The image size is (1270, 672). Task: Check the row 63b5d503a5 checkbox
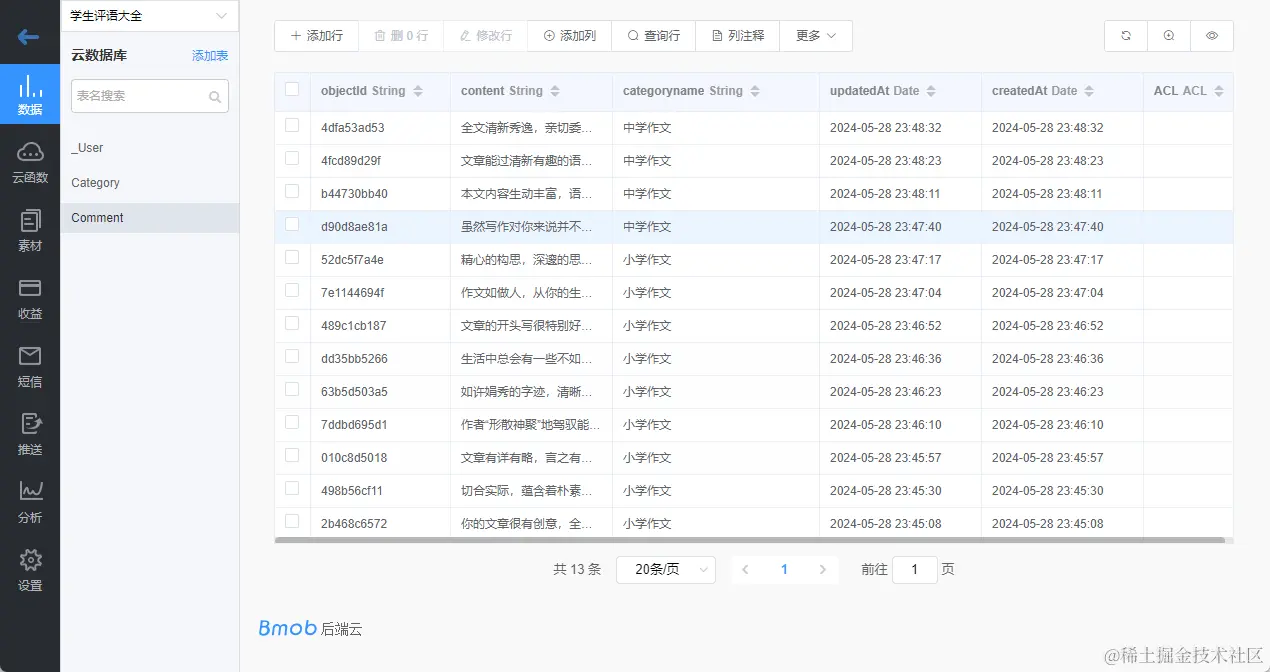point(292,389)
